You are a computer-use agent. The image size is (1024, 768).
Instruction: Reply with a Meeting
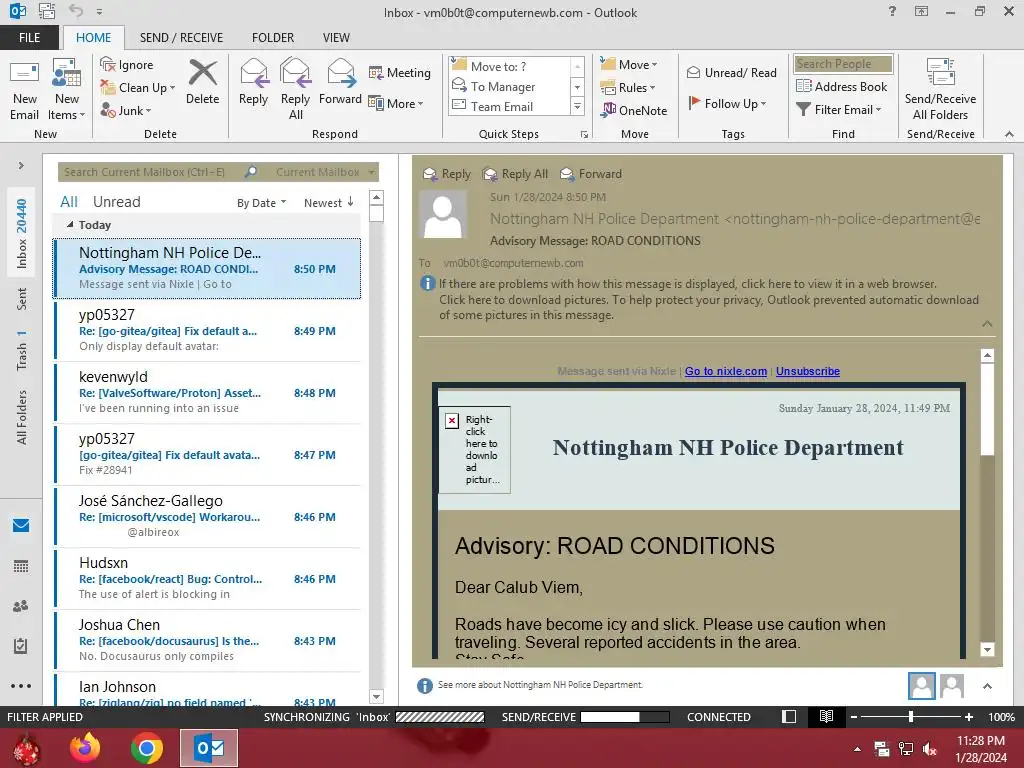[400, 72]
